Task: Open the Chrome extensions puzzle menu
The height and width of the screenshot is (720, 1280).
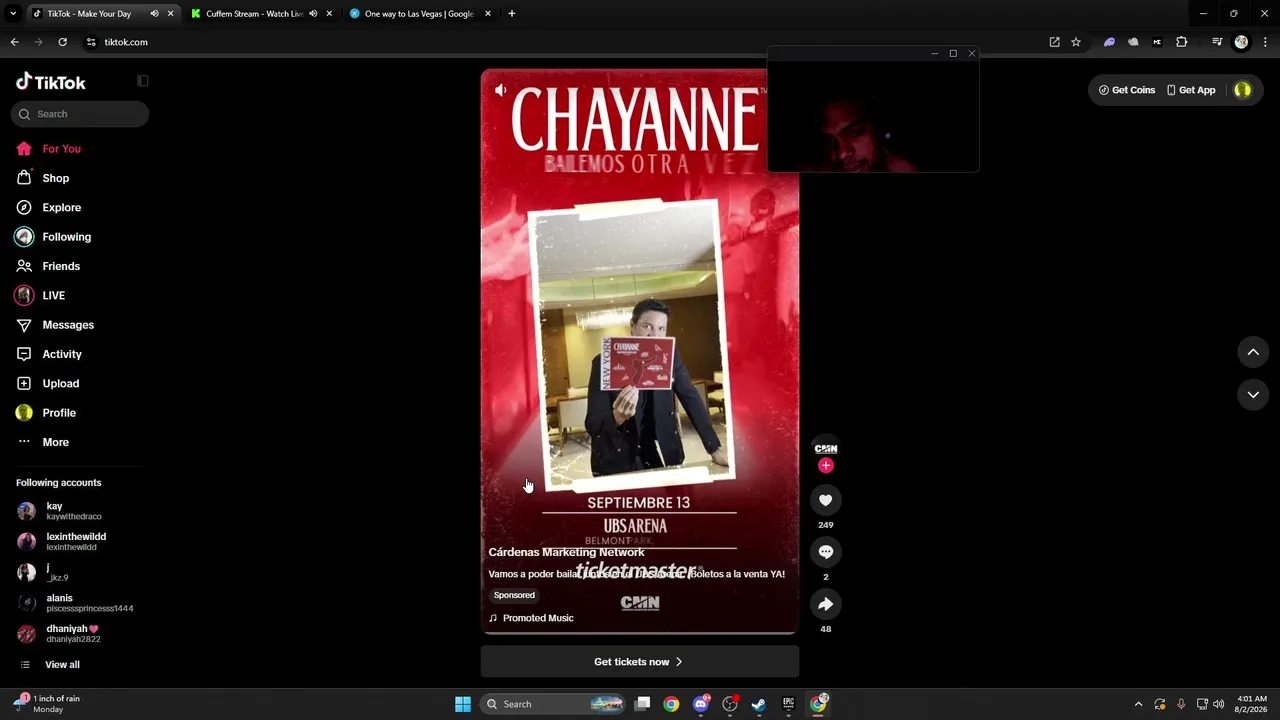Action: tap(1182, 42)
